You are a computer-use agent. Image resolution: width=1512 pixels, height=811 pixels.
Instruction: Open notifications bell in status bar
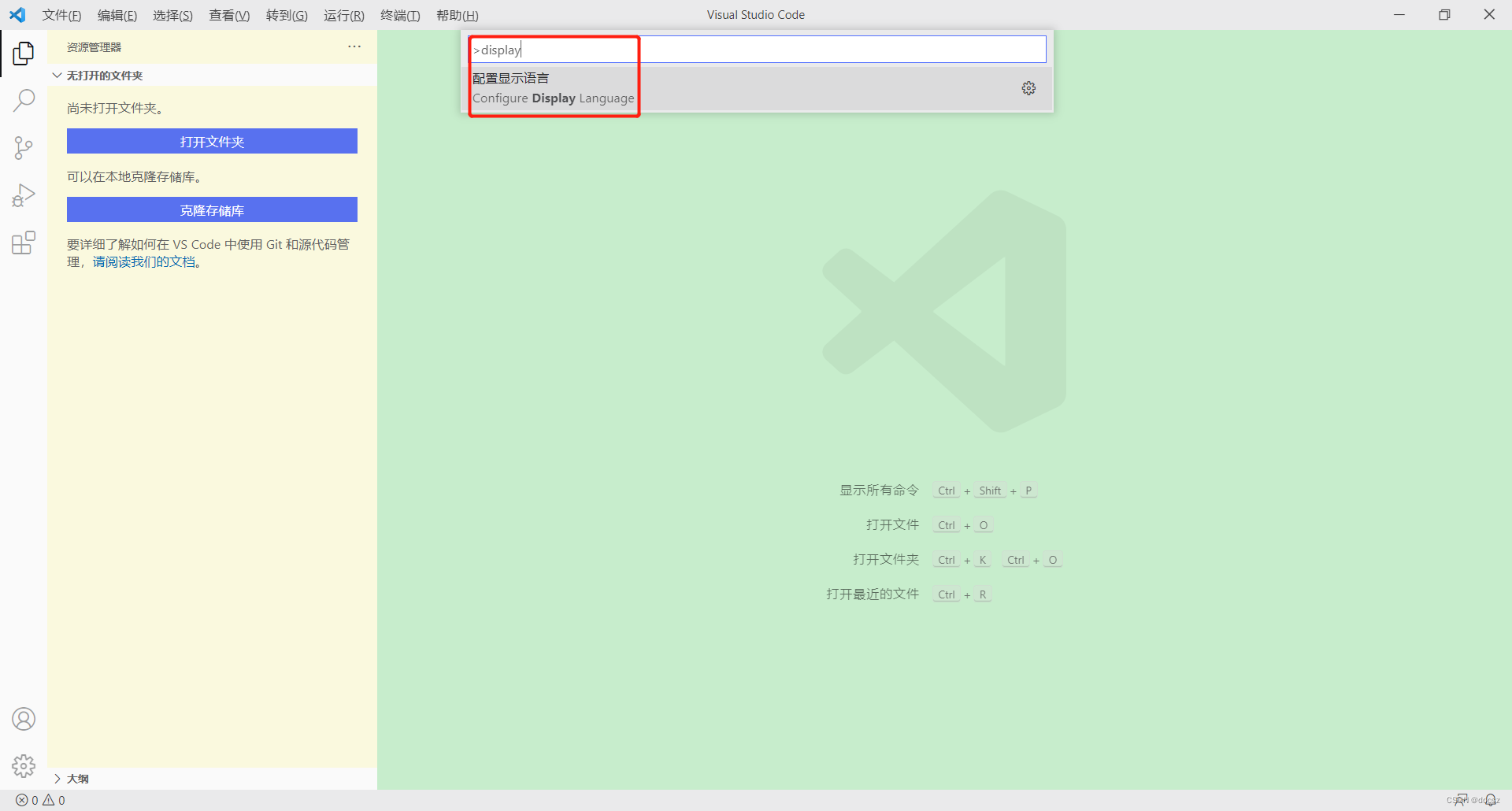[x=1490, y=800]
